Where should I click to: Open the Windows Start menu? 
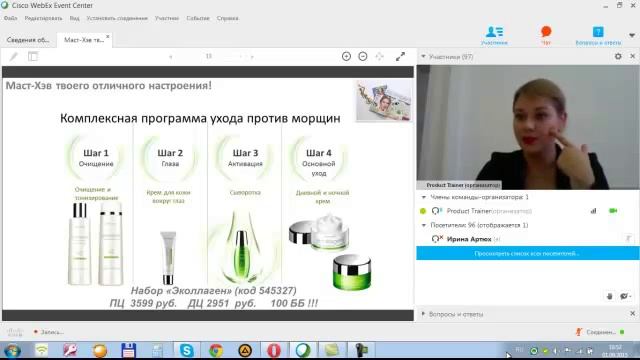[12, 350]
